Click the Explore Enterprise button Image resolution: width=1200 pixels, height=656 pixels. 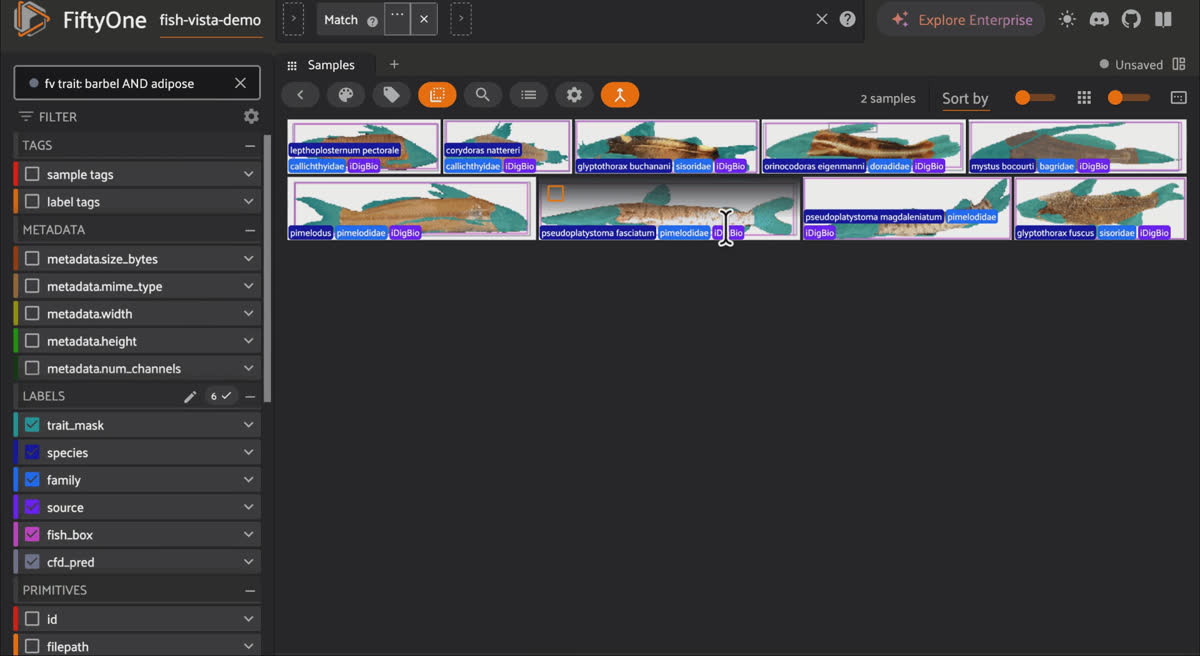tap(961, 19)
